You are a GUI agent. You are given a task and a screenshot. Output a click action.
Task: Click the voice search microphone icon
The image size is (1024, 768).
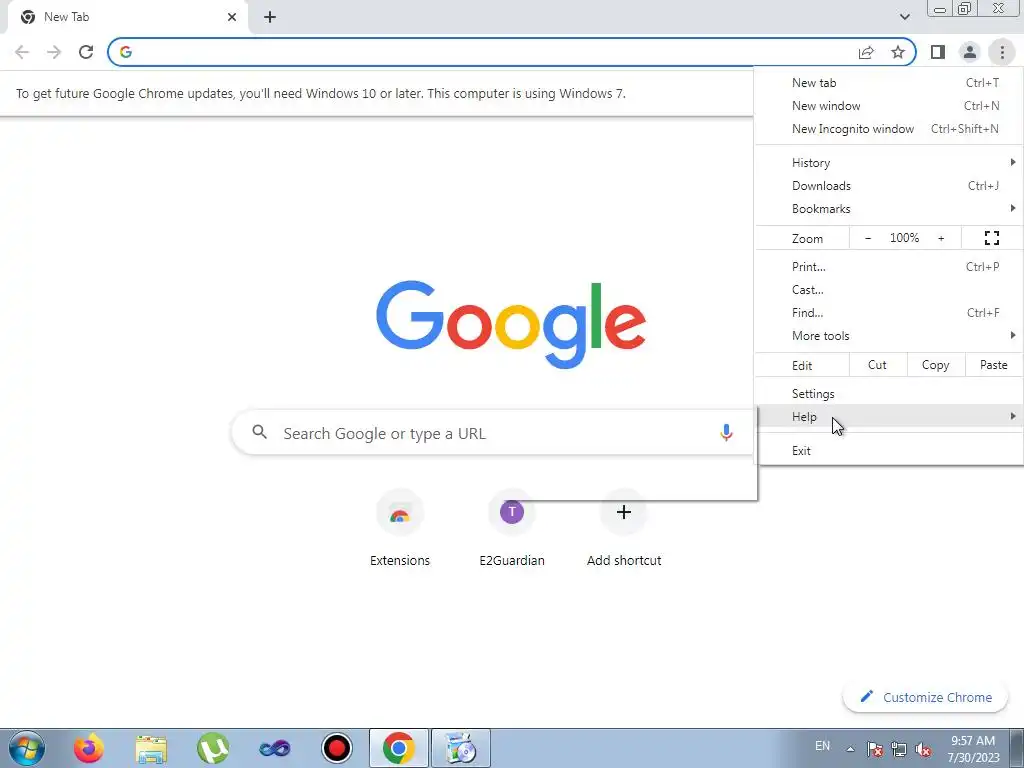point(726,433)
